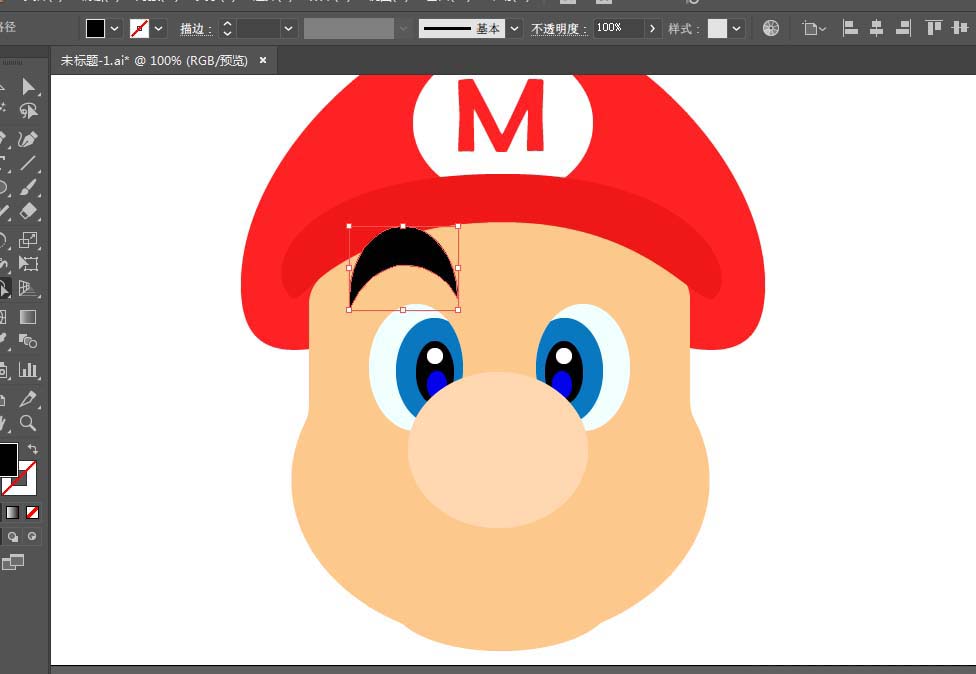
Task: Expand the opacity 100% arrow
Action: click(652, 28)
